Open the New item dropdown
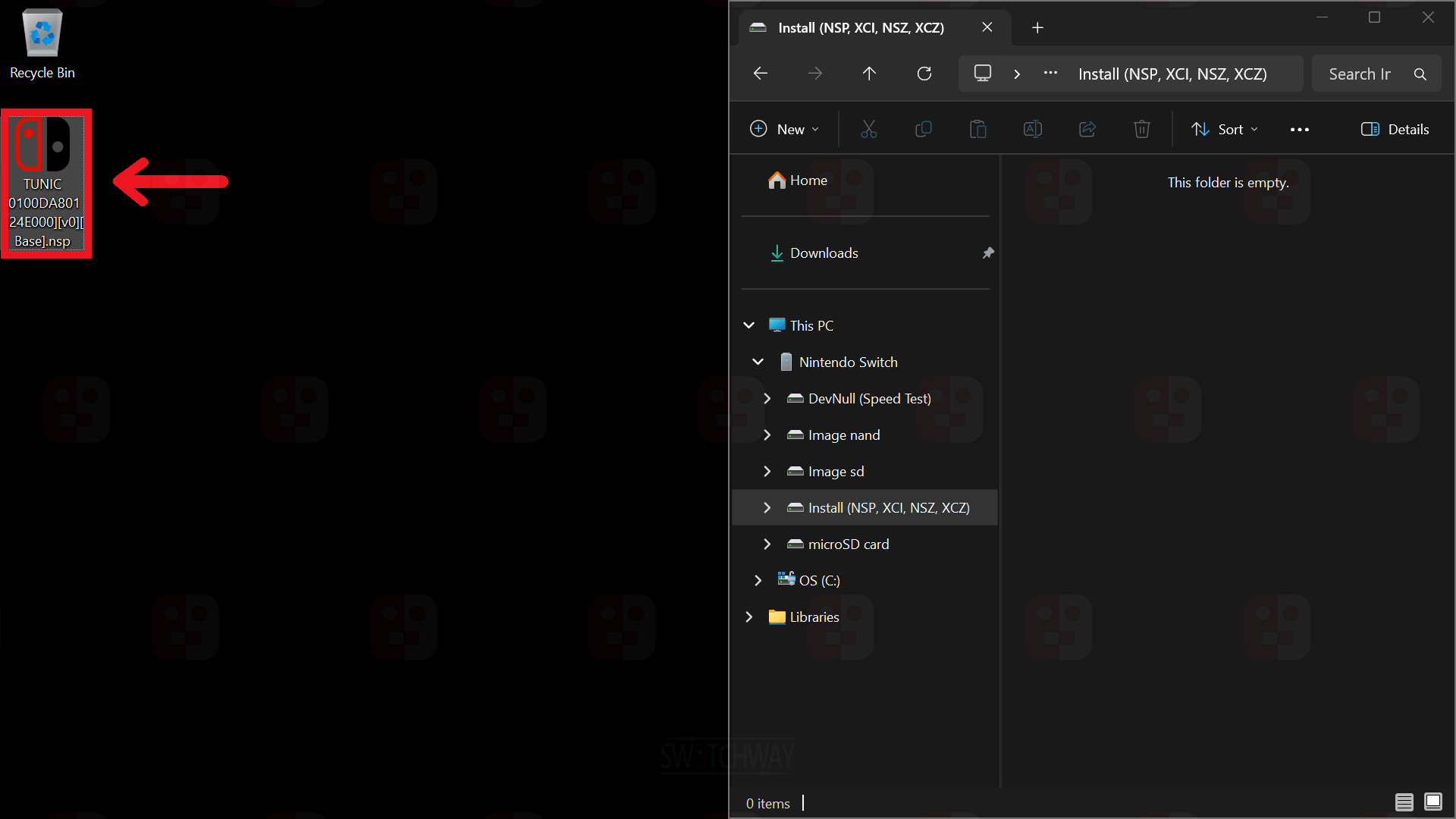Viewport: 1456px width, 819px height. 784,130
